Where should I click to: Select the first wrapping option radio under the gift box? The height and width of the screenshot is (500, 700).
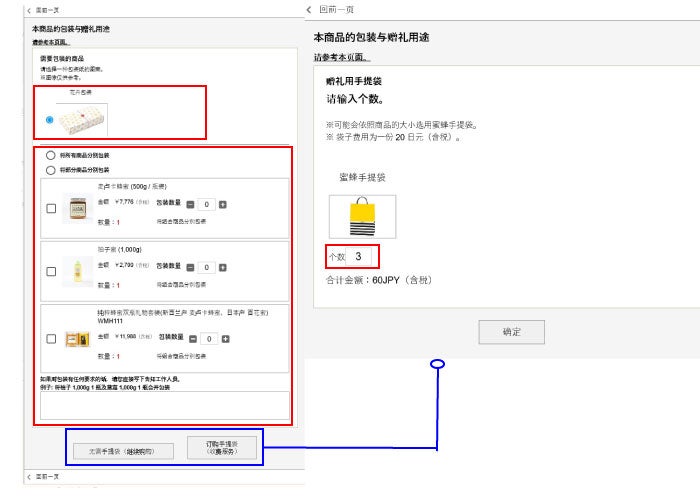[x=50, y=156]
